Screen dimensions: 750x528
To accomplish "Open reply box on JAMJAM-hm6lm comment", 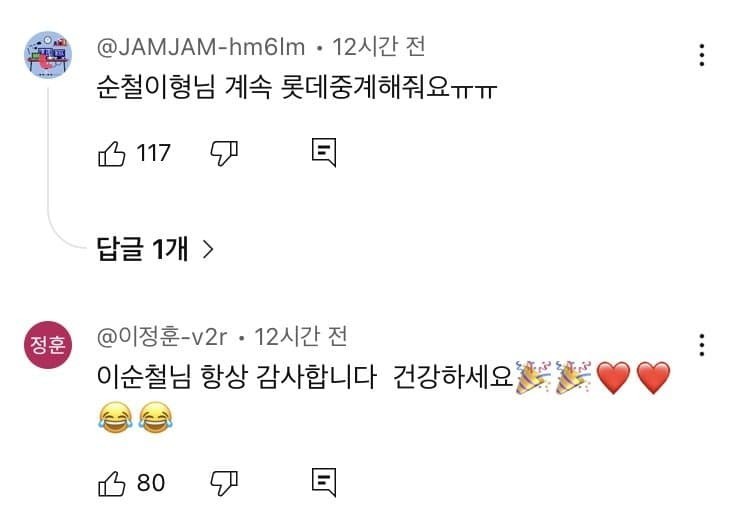I will click(324, 153).
